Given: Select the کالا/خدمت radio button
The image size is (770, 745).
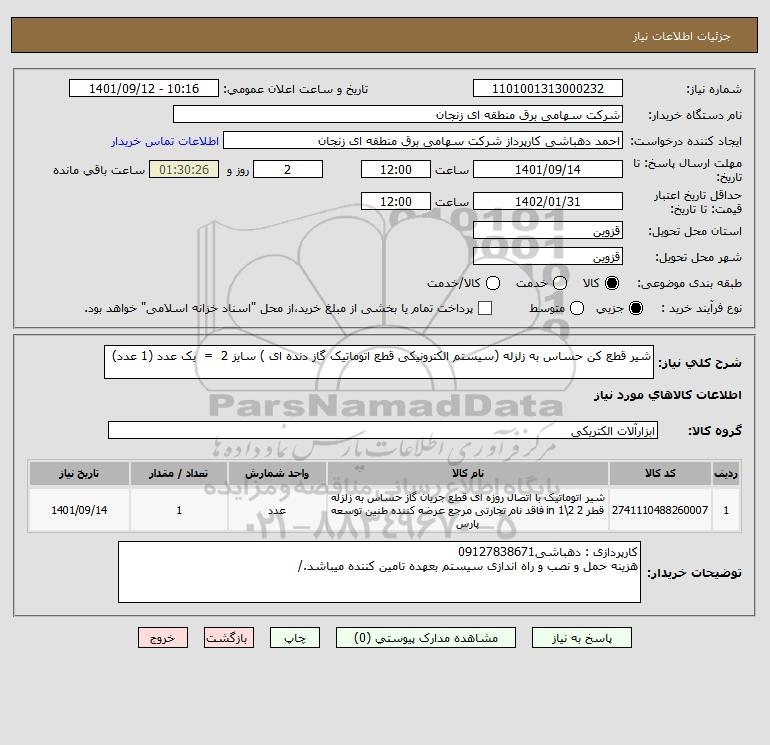Looking at the screenshot, I should coord(493,283).
